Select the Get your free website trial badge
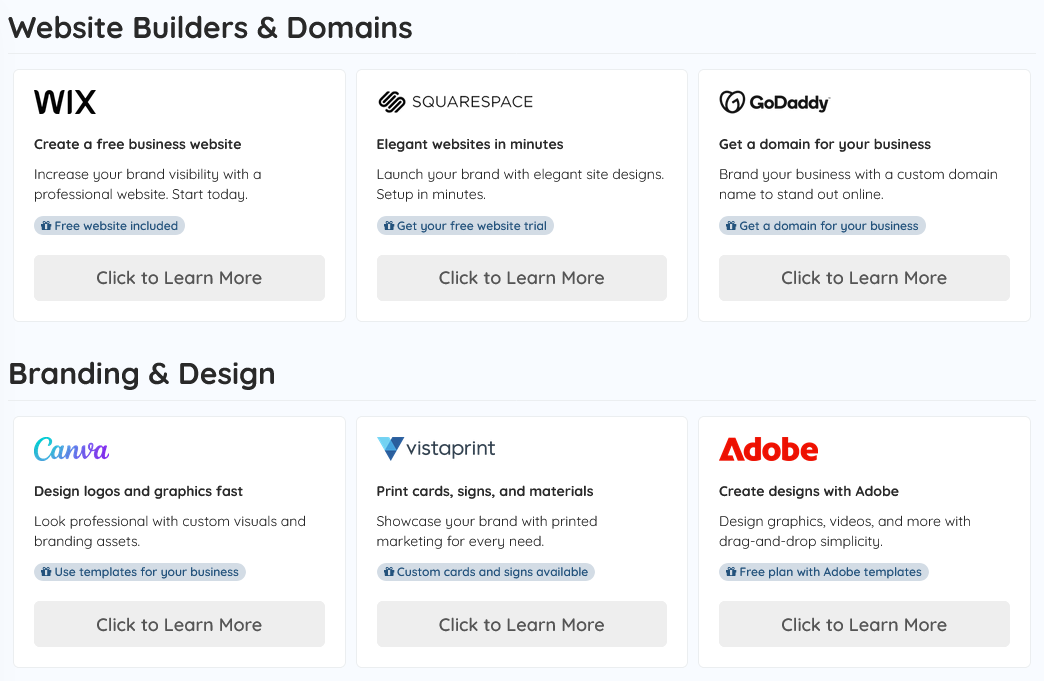 click(x=465, y=226)
